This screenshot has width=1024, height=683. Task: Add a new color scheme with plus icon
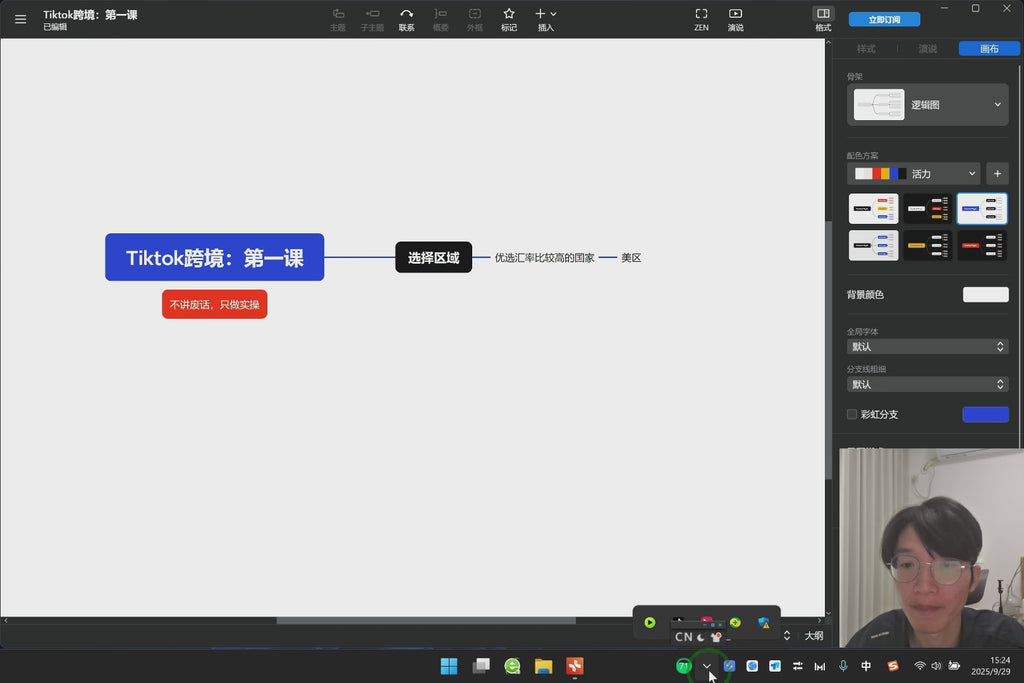tap(997, 173)
